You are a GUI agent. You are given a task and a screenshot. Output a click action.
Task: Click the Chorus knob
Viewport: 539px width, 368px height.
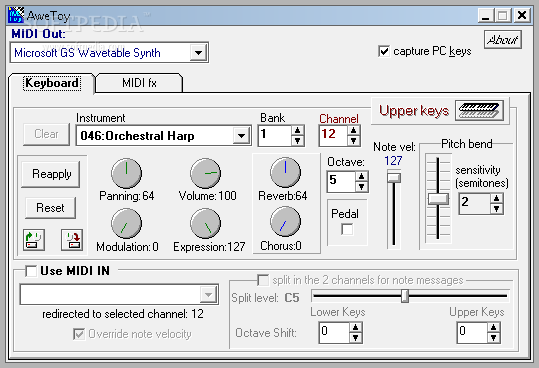pyautogui.click(x=285, y=222)
